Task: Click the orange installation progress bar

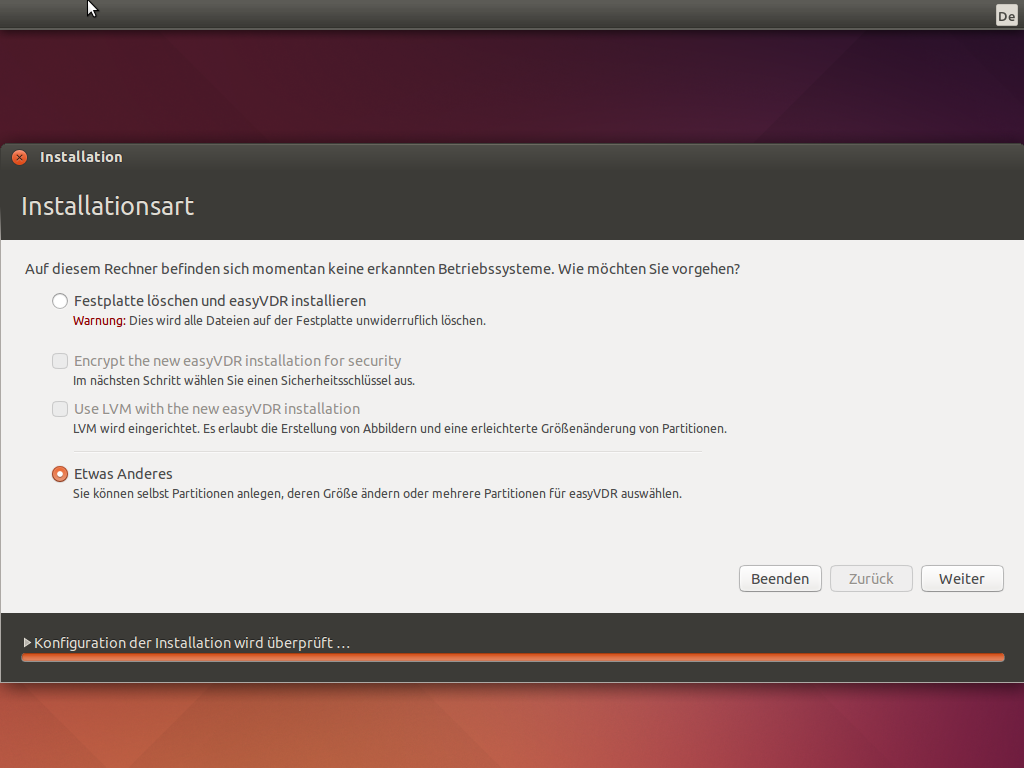Action: coord(512,658)
